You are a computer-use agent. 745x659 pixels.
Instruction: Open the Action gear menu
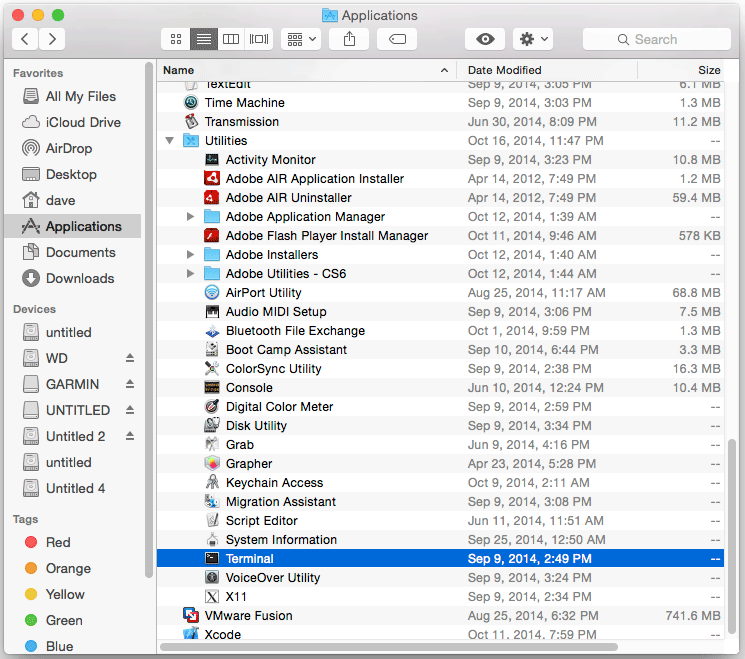(x=533, y=39)
